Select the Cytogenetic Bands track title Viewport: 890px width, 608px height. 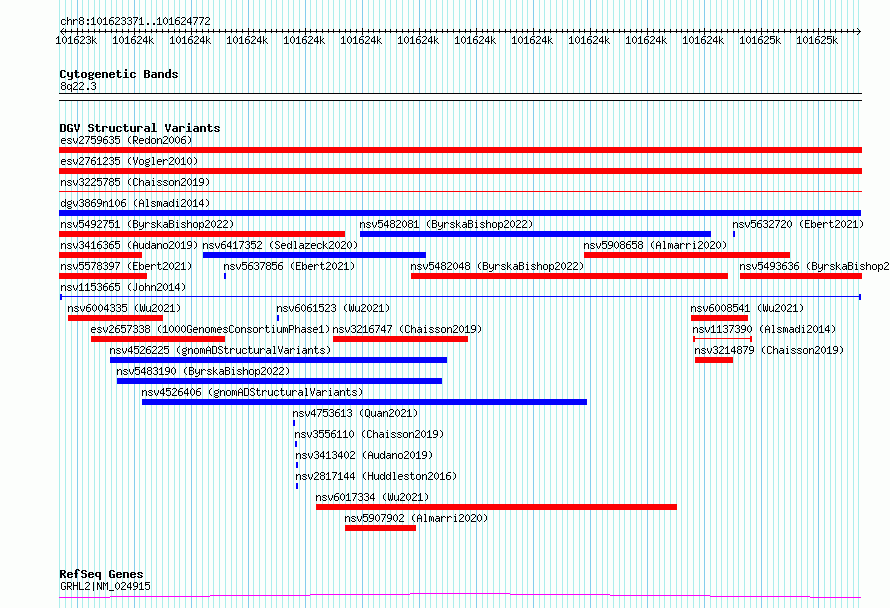(119, 74)
